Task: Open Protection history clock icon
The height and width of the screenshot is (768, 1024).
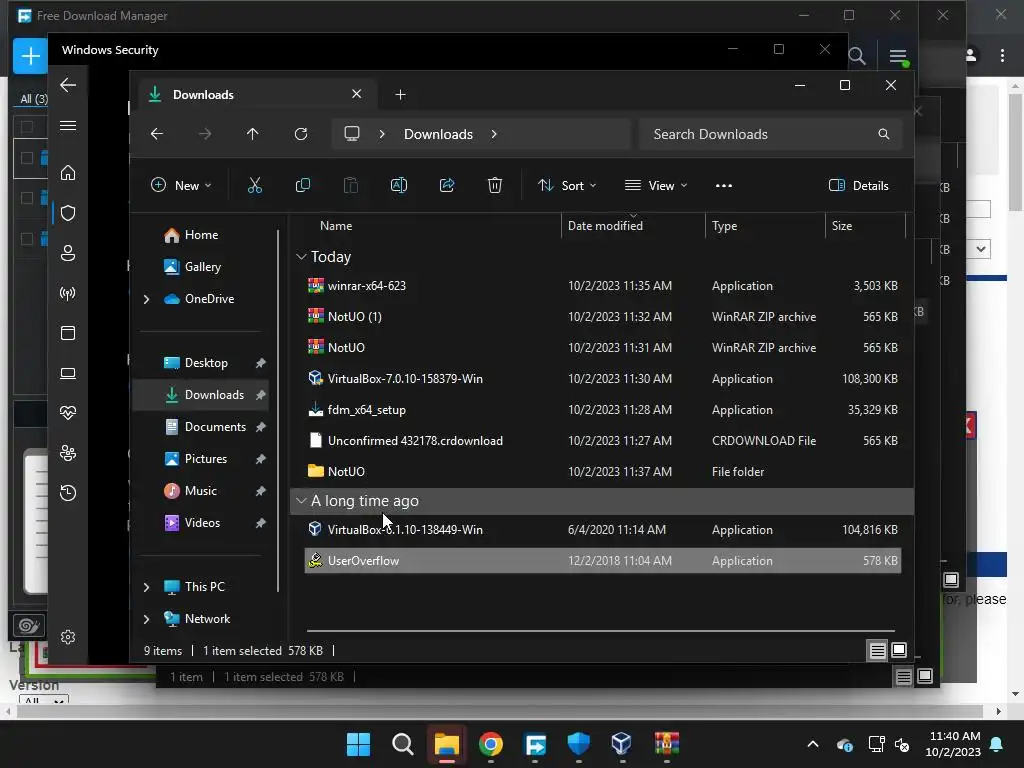Action: click(68, 492)
